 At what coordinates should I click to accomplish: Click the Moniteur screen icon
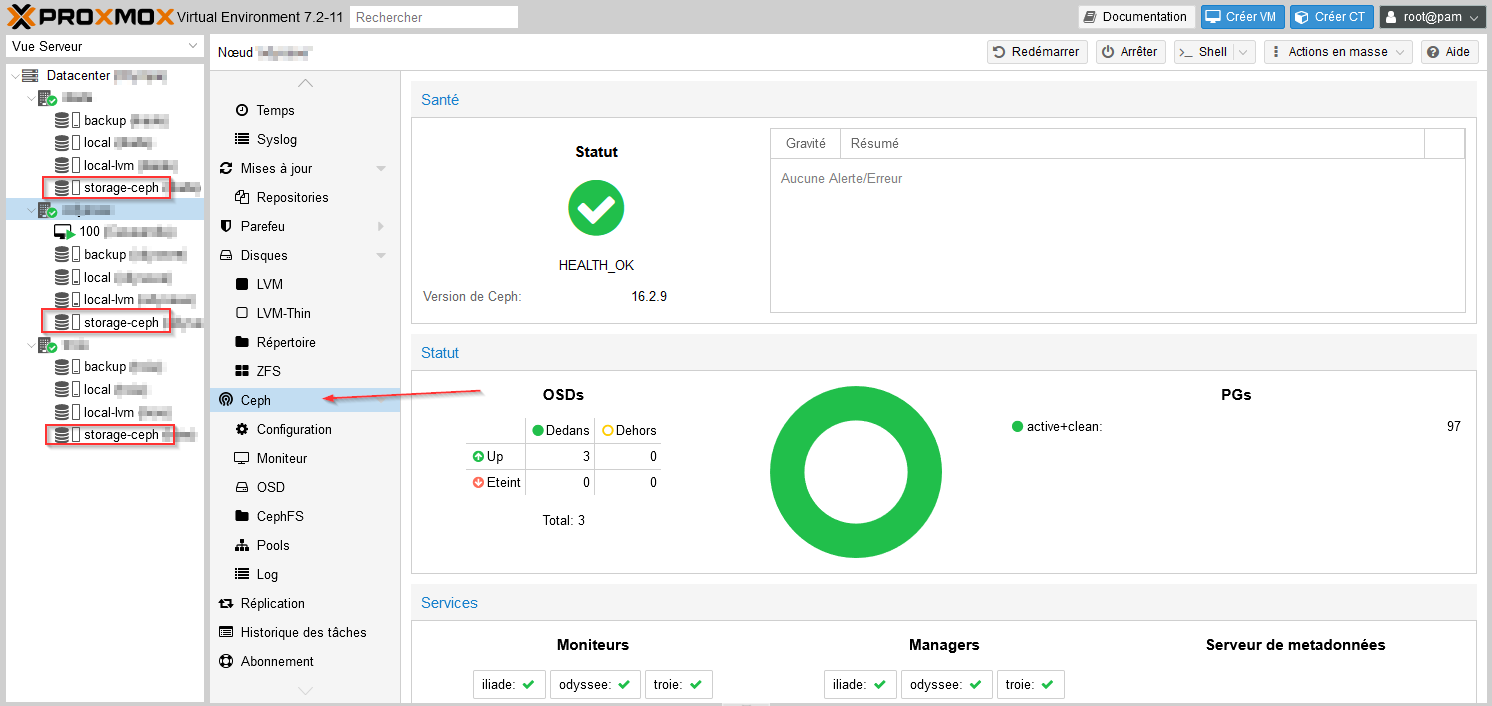[x=241, y=458]
